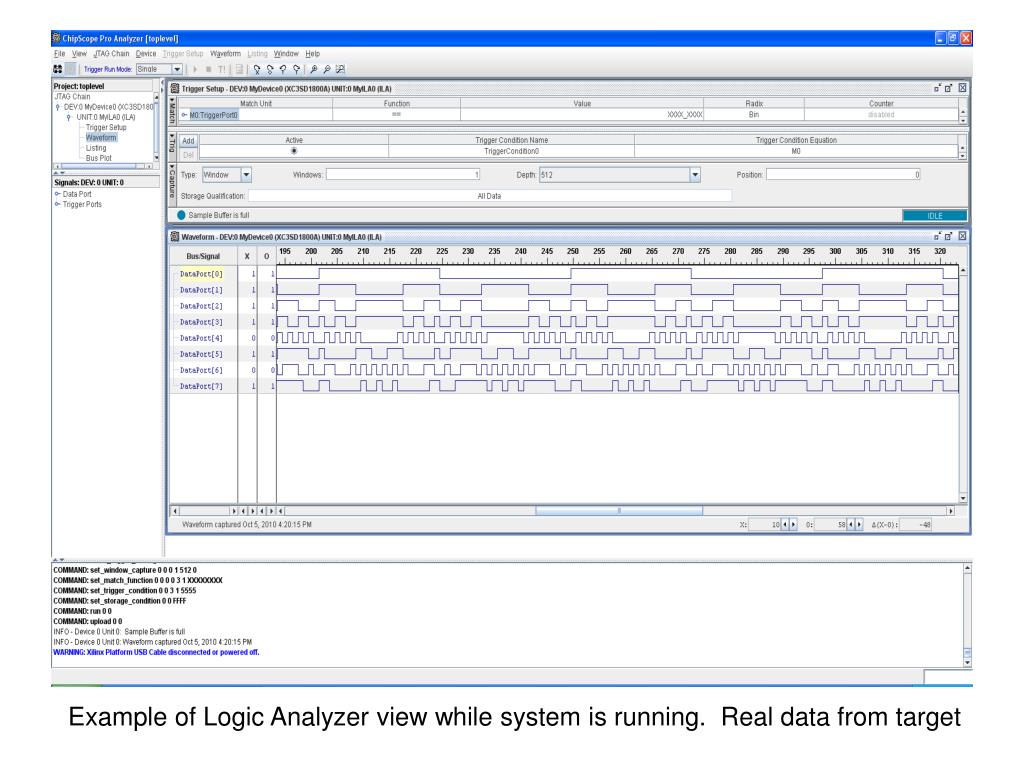Select the Active radio button for TriggerCondition0

click(x=294, y=151)
